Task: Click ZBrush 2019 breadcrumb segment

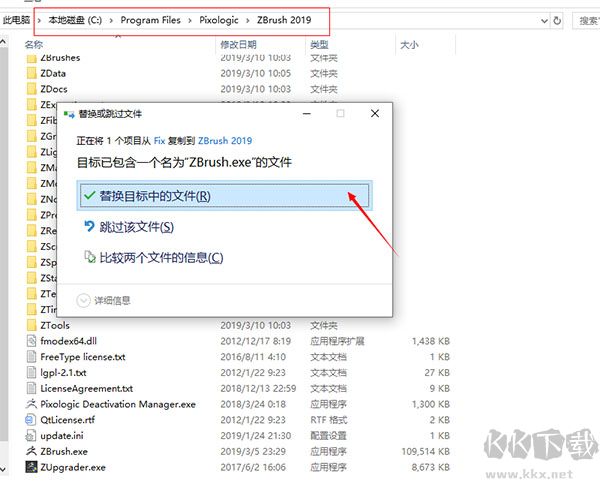Action: pos(284,20)
